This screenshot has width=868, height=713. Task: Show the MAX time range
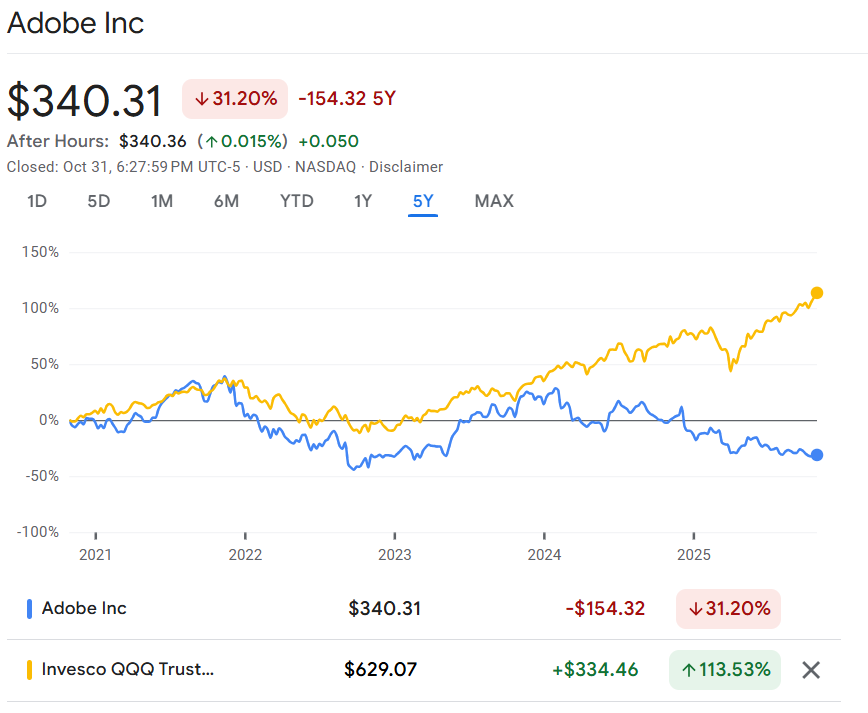pyautogui.click(x=494, y=201)
